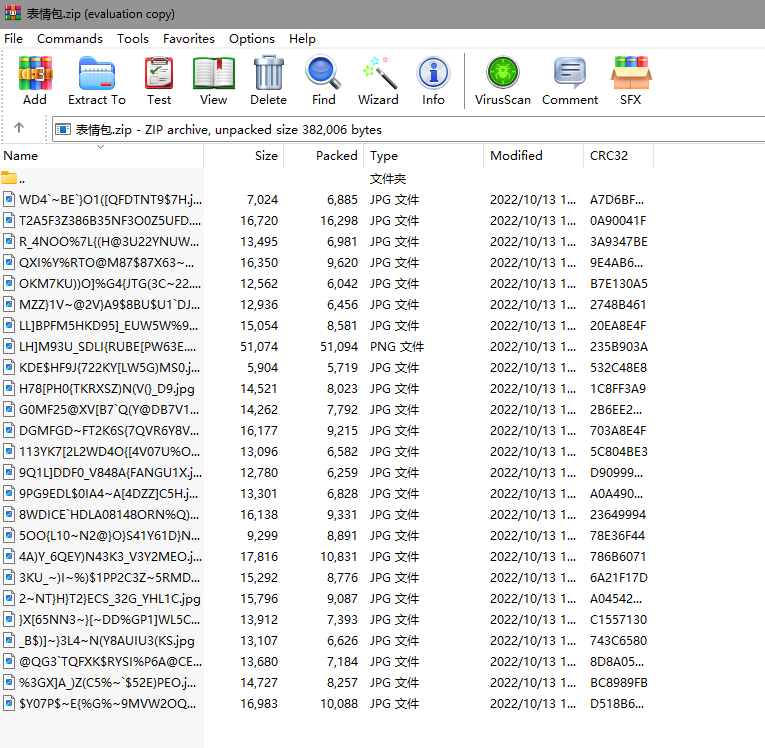Image resolution: width=765 pixels, height=748 pixels.
Task: Go up one level with the arrow
Action: click(x=19, y=128)
